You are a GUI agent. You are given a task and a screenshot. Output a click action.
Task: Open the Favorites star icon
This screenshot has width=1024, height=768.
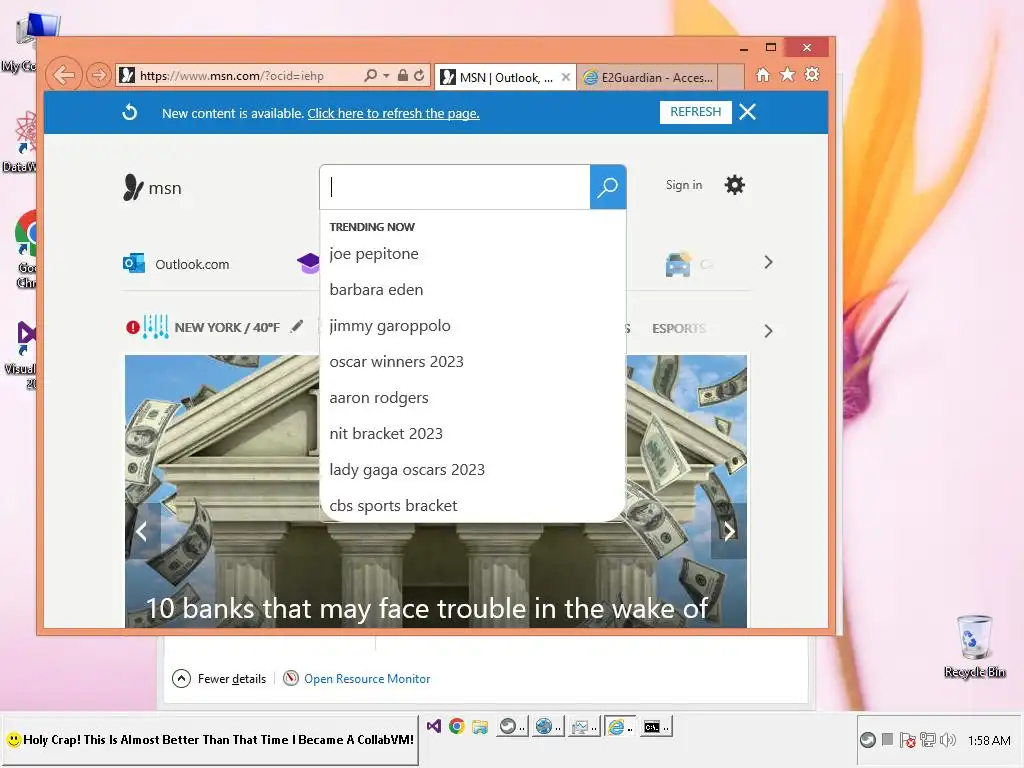pos(788,75)
